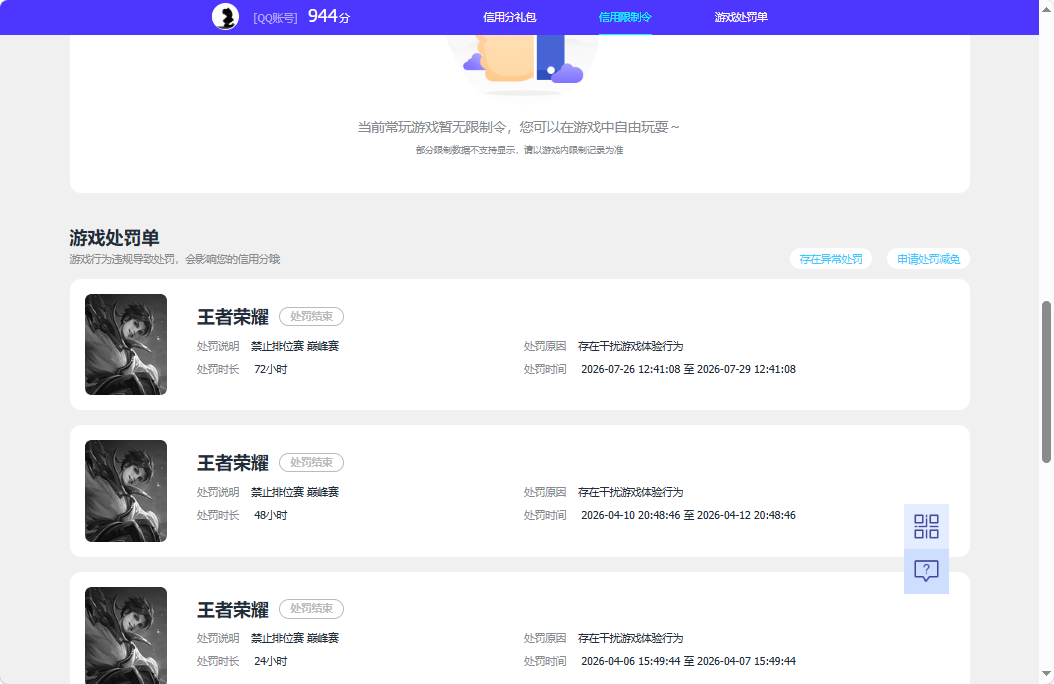
Task: Click the 申请处罚减免 button
Action: point(928,259)
